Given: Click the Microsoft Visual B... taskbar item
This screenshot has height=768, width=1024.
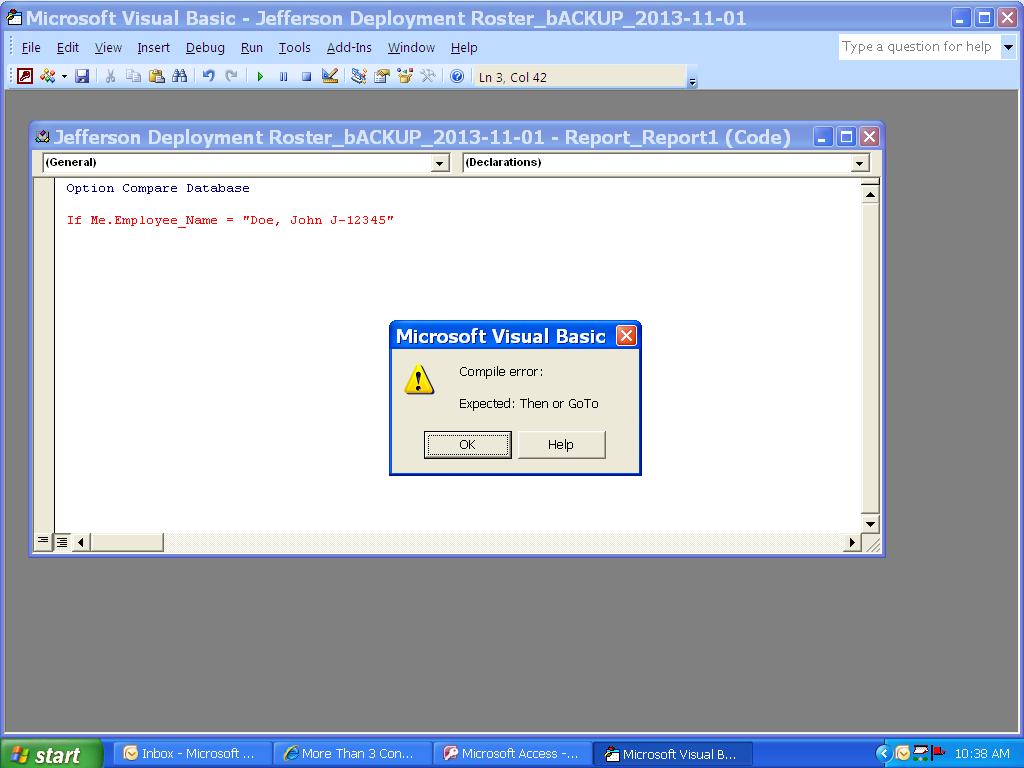Looking at the screenshot, I should [x=673, y=754].
